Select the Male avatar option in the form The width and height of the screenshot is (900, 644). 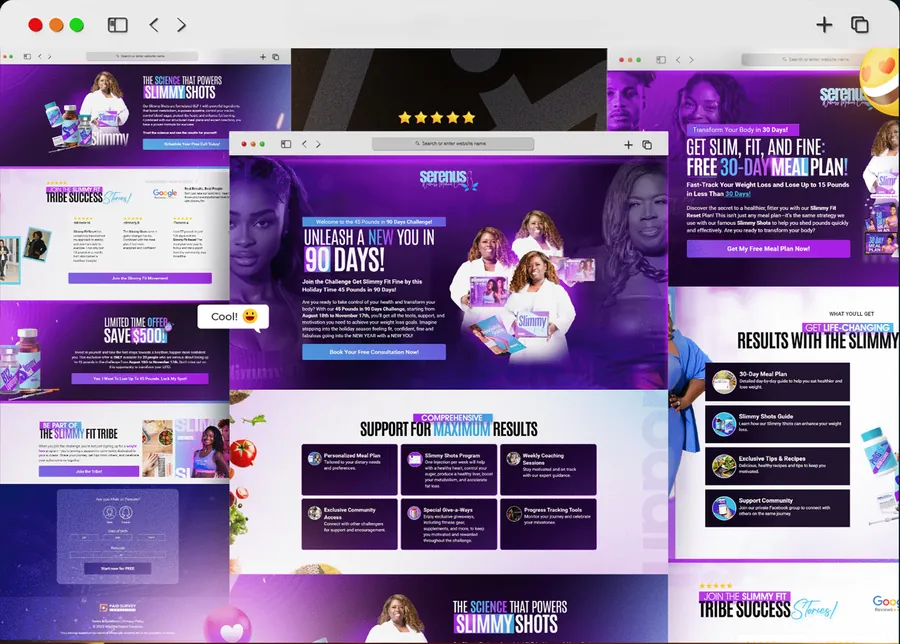point(109,512)
